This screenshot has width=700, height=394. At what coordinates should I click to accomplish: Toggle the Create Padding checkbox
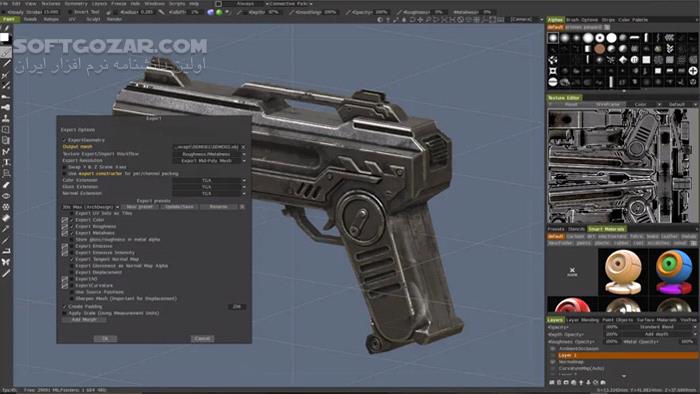(64, 307)
